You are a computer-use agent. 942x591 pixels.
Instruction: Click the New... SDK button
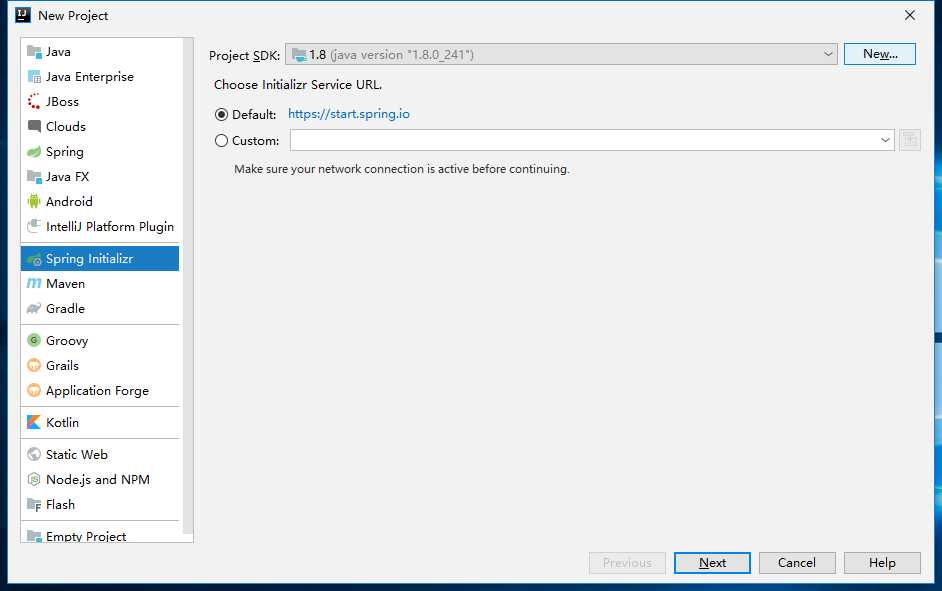pyautogui.click(x=880, y=54)
